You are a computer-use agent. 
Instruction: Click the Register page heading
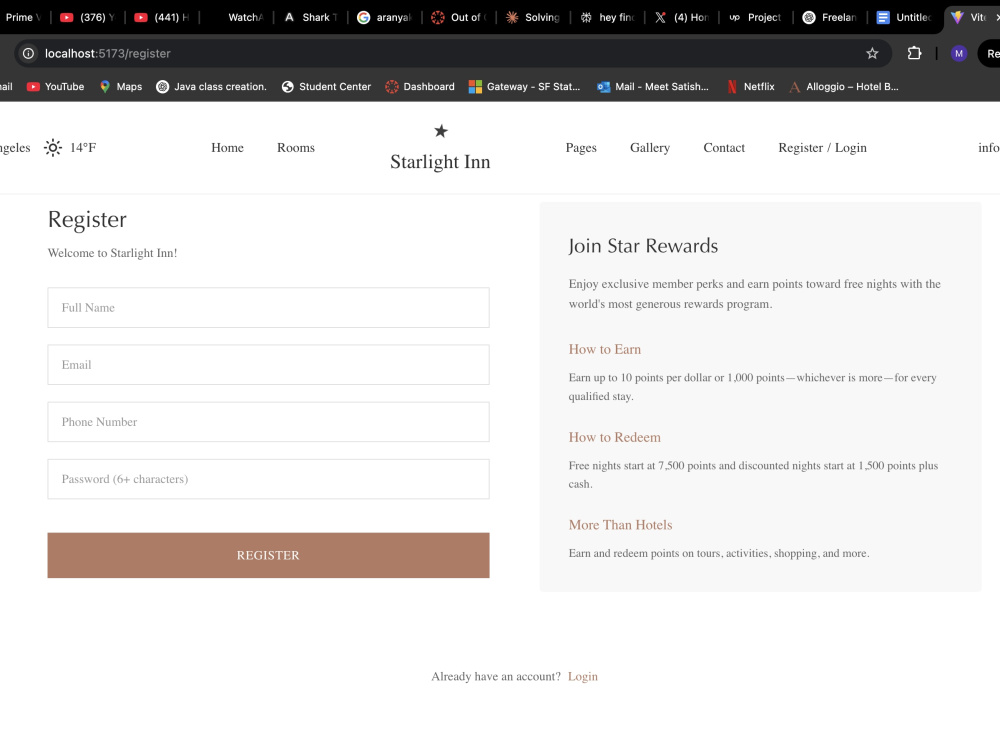pyautogui.click(x=87, y=220)
